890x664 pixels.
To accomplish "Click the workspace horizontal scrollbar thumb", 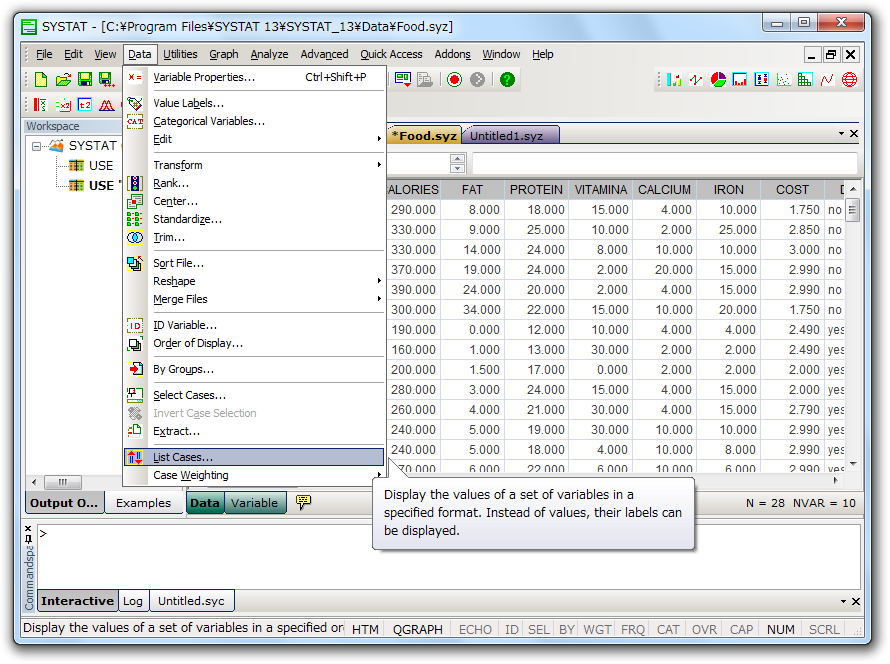I will (x=62, y=482).
